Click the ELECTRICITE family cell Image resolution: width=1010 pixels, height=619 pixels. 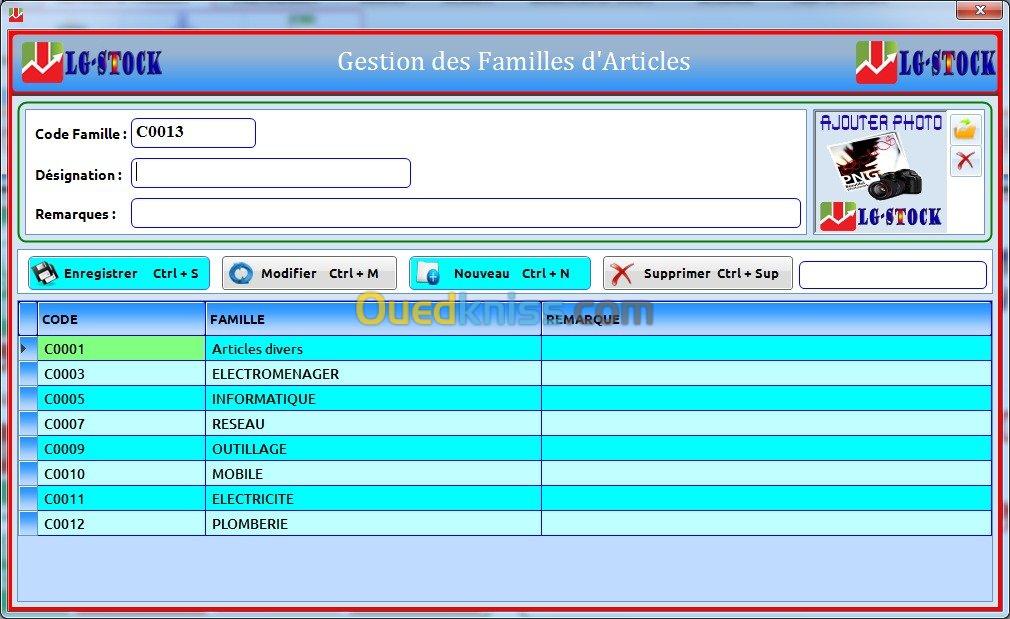click(373, 499)
